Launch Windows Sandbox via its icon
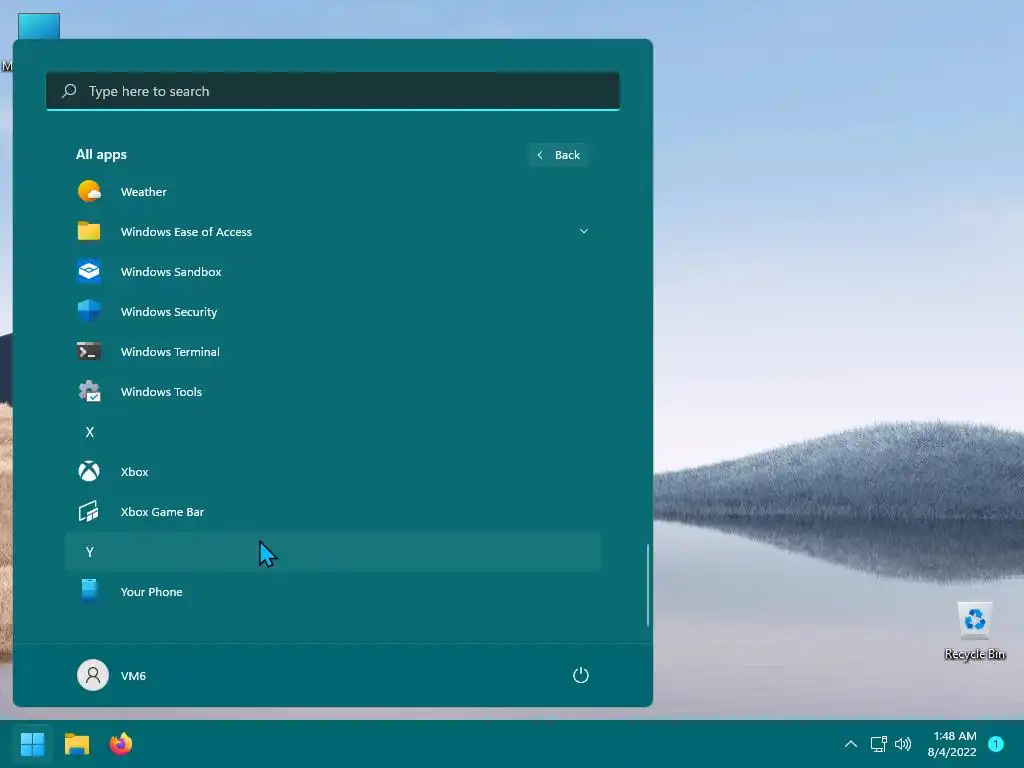The height and width of the screenshot is (768, 1024). click(89, 271)
